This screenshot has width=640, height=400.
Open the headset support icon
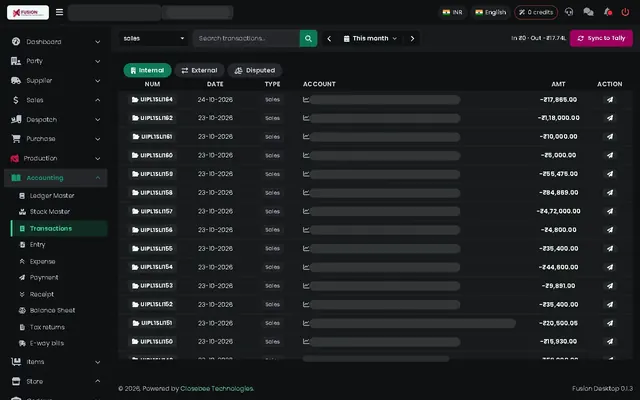[x=569, y=12]
